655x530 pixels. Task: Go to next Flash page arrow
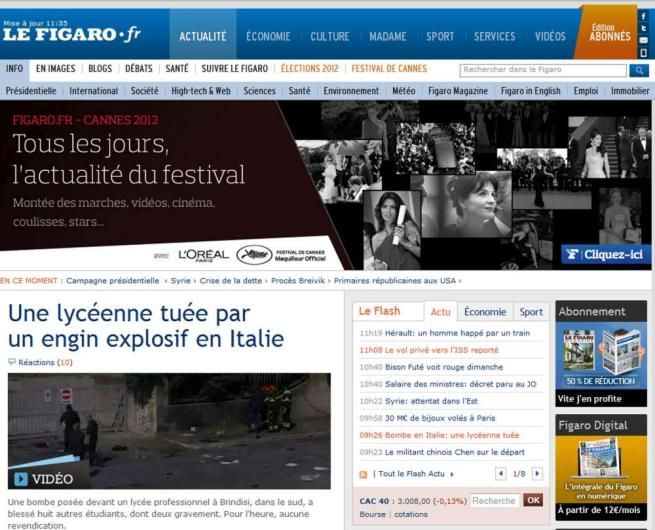538,474
